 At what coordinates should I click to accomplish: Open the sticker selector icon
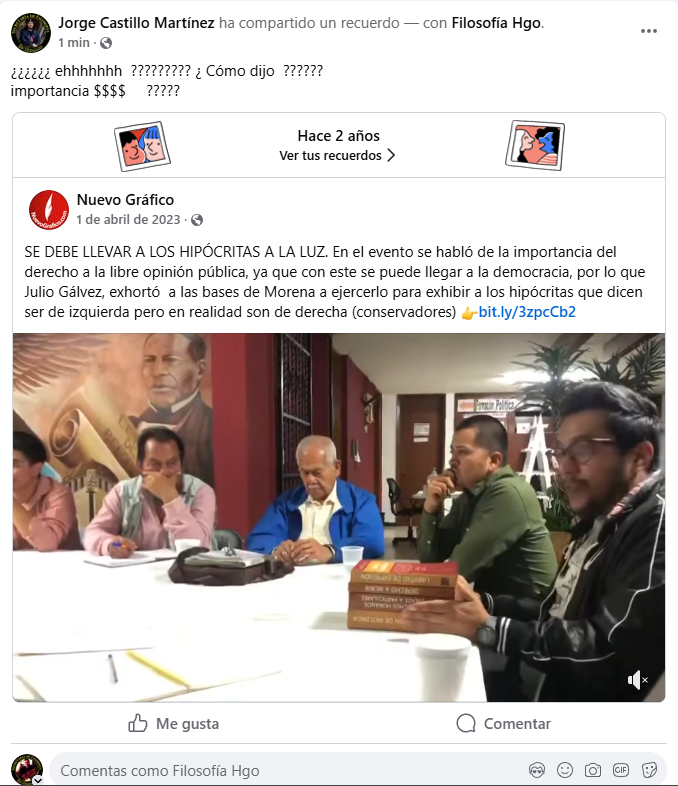click(x=649, y=769)
